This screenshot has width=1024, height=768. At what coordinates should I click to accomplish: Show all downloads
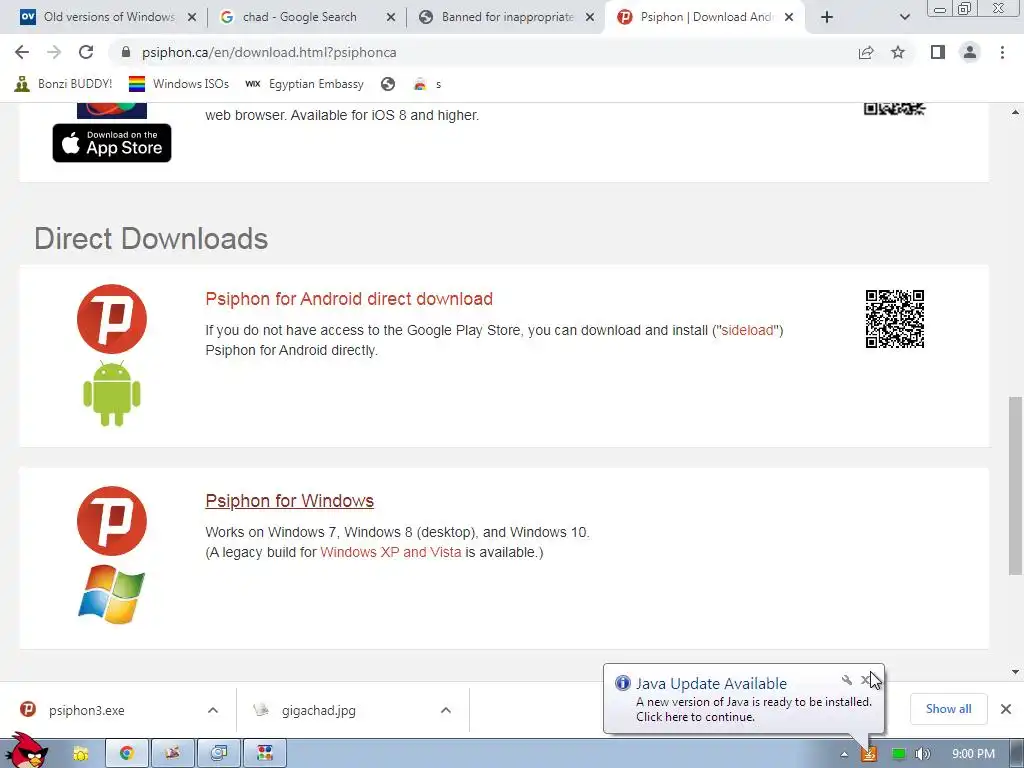pos(948,709)
